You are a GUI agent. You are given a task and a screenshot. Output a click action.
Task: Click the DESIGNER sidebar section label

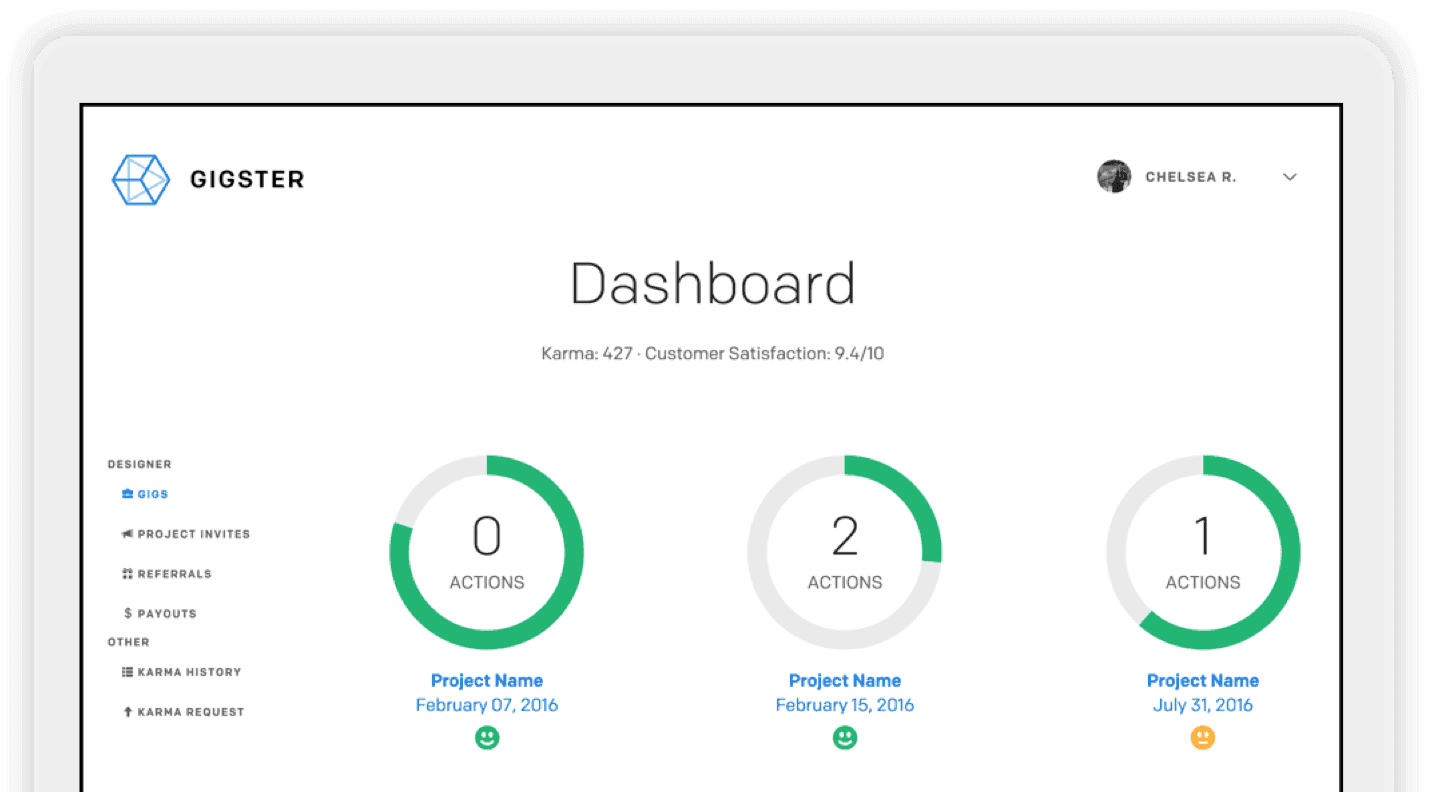(140, 464)
